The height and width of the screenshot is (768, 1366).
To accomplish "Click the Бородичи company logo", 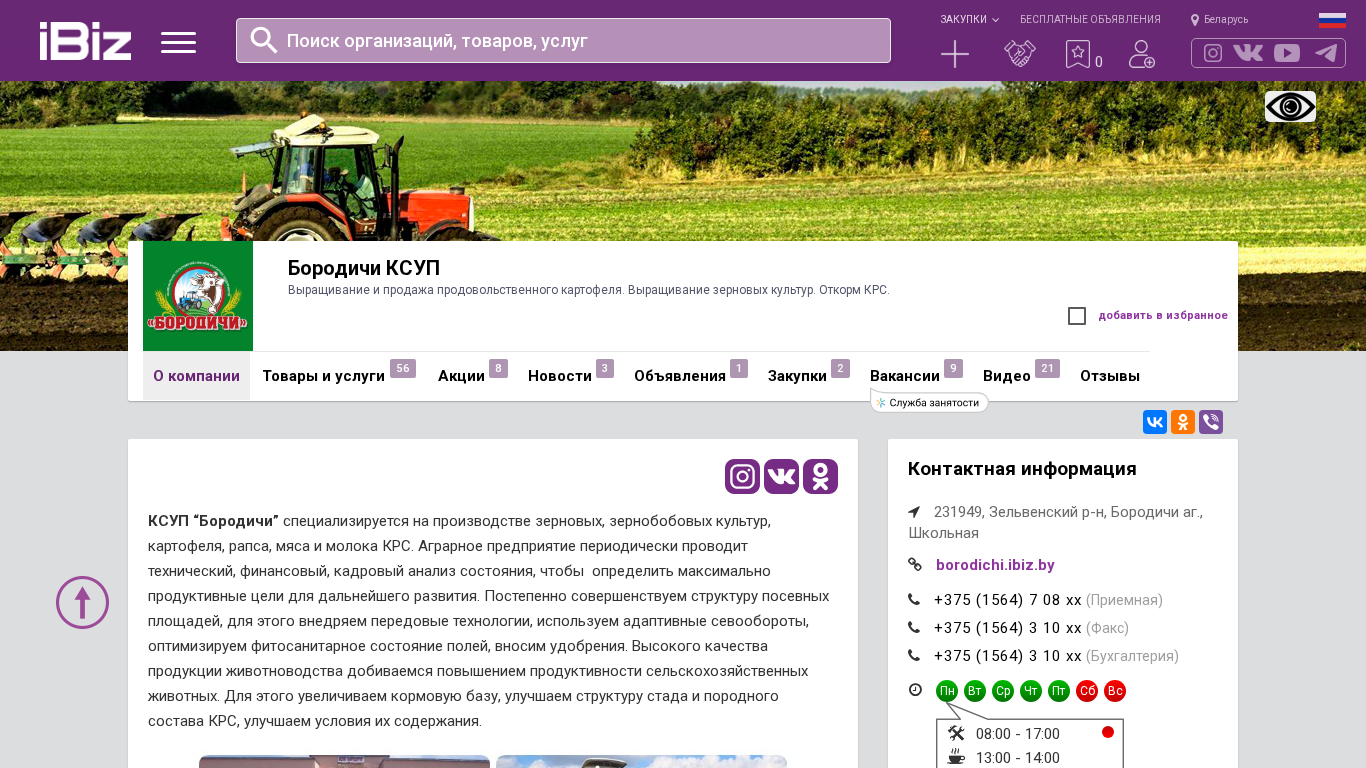I will pyautogui.click(x=198, y=296).
